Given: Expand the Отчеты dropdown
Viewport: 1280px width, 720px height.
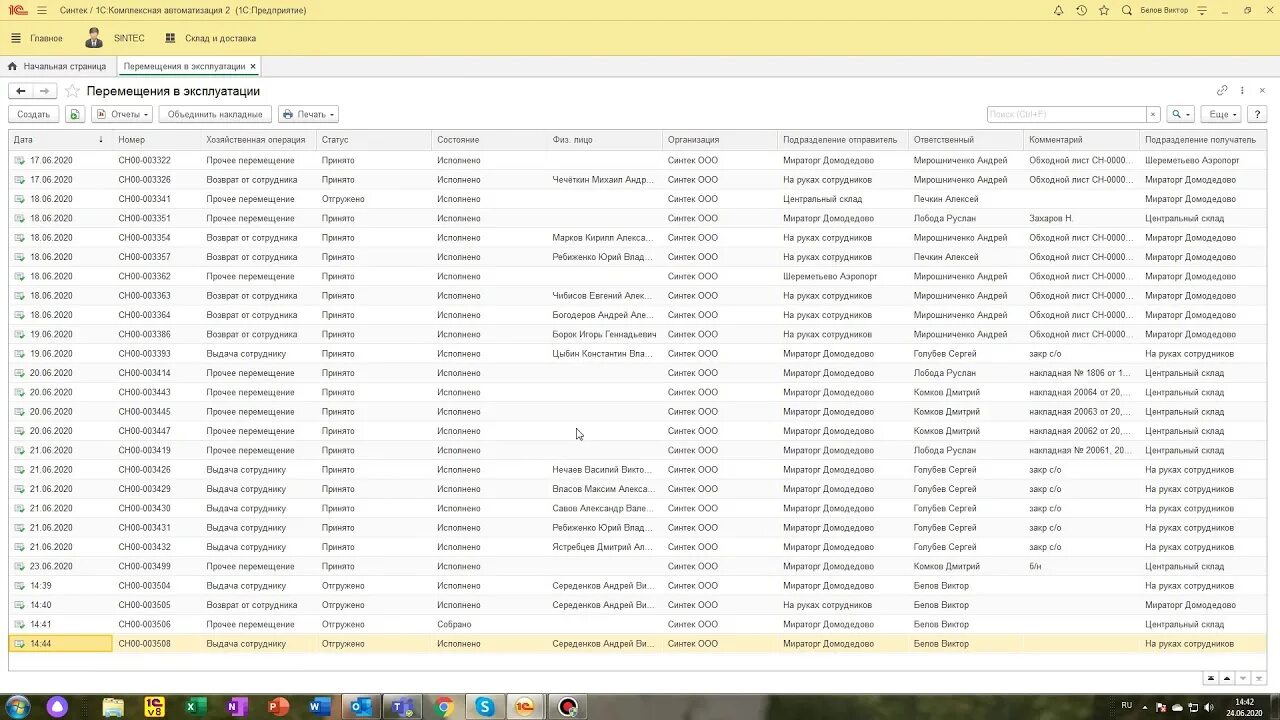Looking at the screenshot, I should (122, 114).
